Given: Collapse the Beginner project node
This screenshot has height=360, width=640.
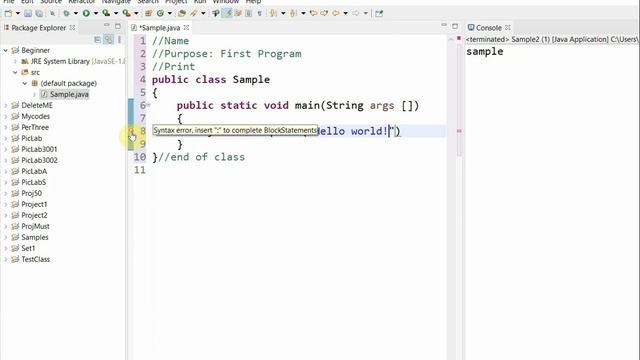Looking at the screenshot, I should click(x=6, y=50).
